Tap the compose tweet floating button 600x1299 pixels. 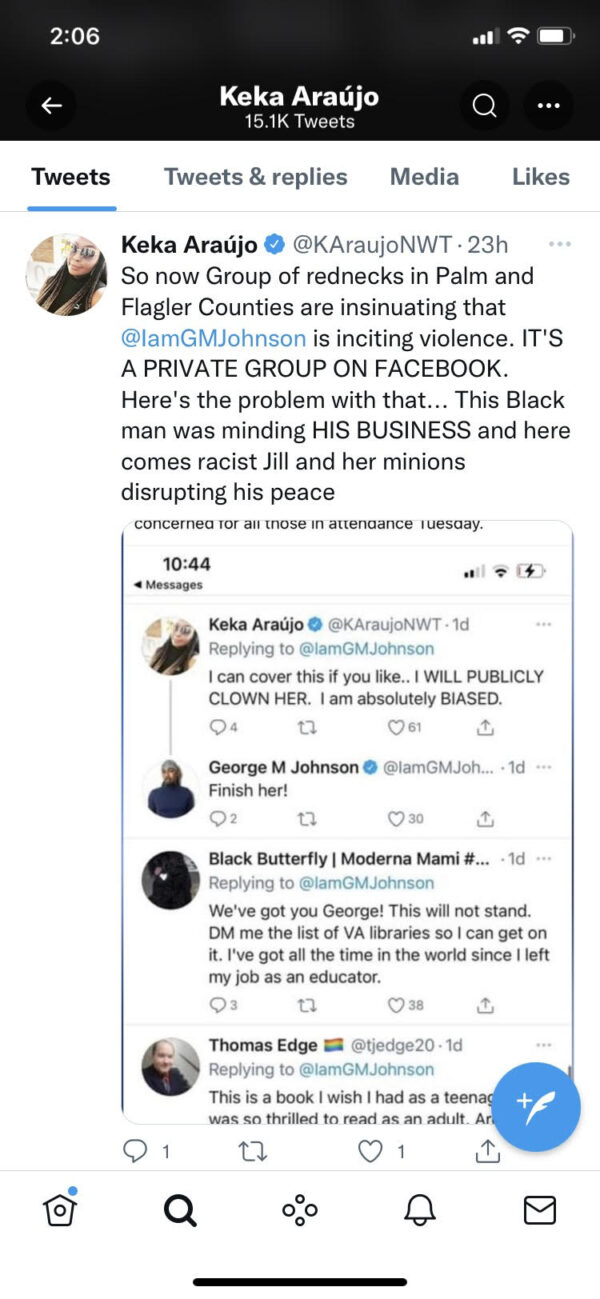(536, 1107)
